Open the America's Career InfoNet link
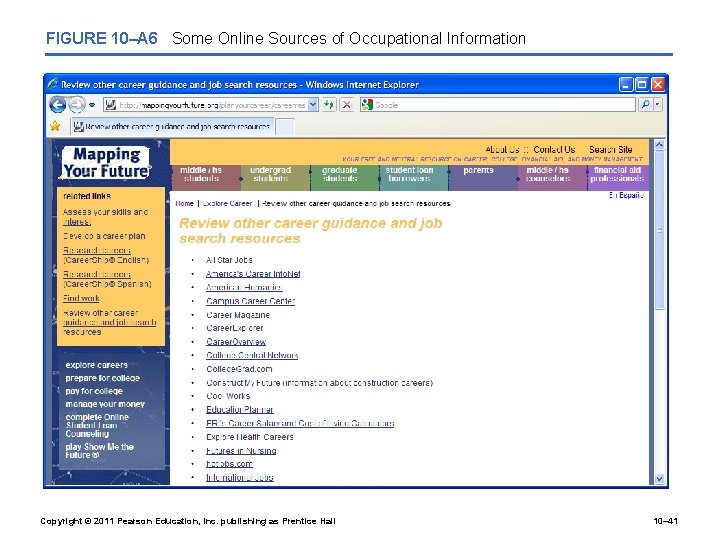 [x=253, y=274]
